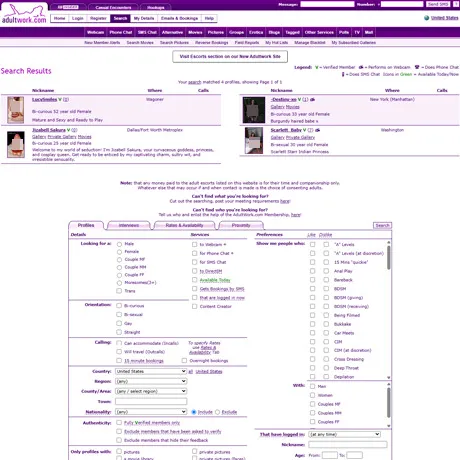Click the green verified V beside Izabell Sakura
The image size is (460, 460).
point(68,130)
